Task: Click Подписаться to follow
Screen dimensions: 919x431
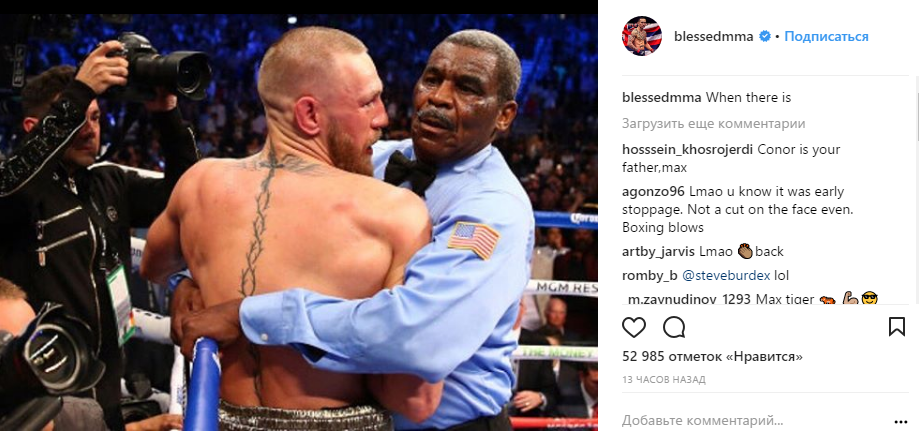Action: tap(826, 36)
